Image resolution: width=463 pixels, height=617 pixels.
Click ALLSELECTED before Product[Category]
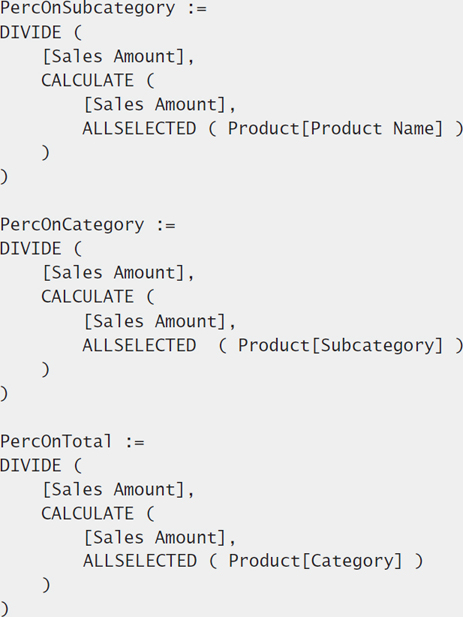(x=140, y=561)
